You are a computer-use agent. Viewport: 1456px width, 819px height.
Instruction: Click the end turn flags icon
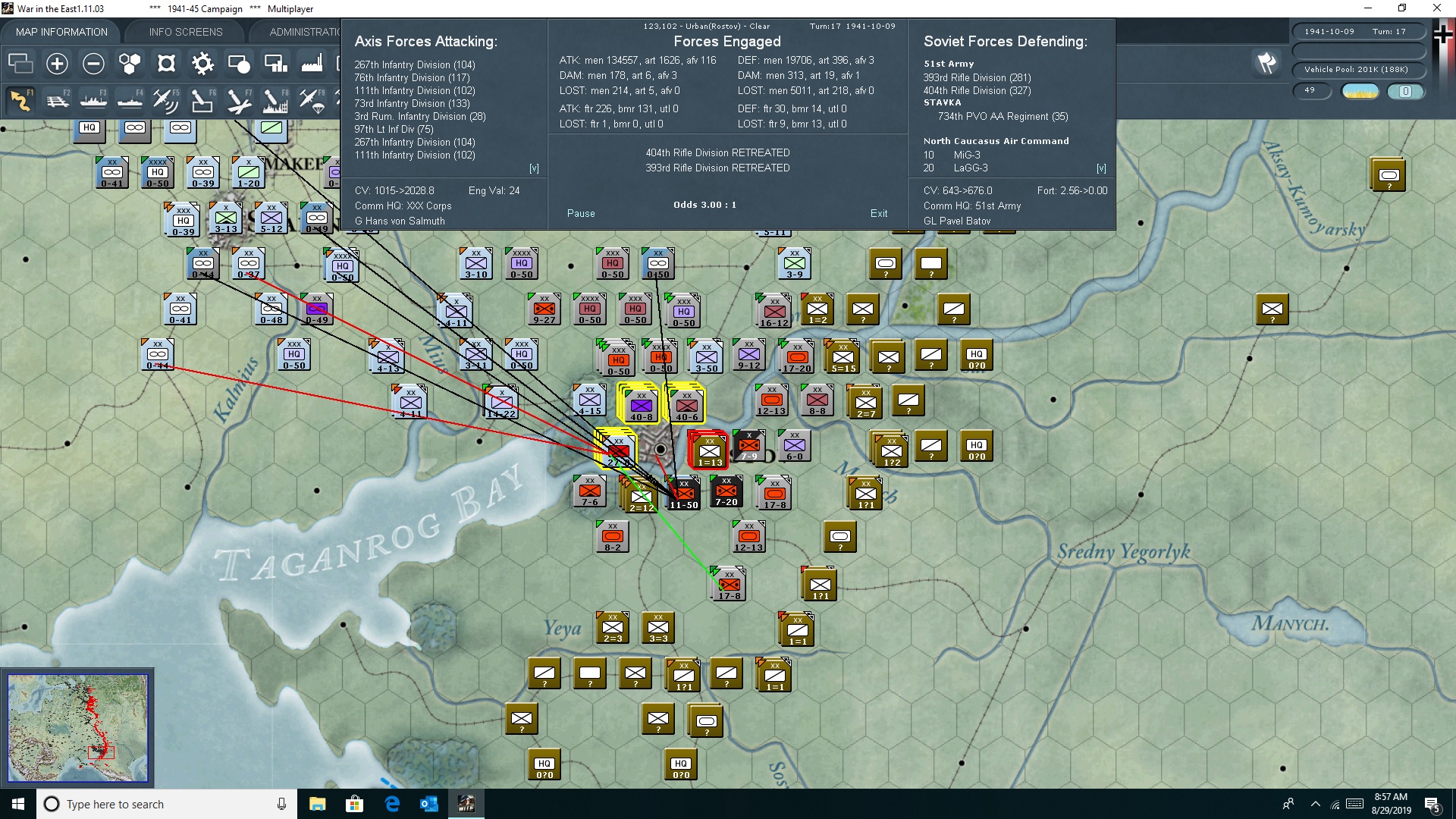1266,63
